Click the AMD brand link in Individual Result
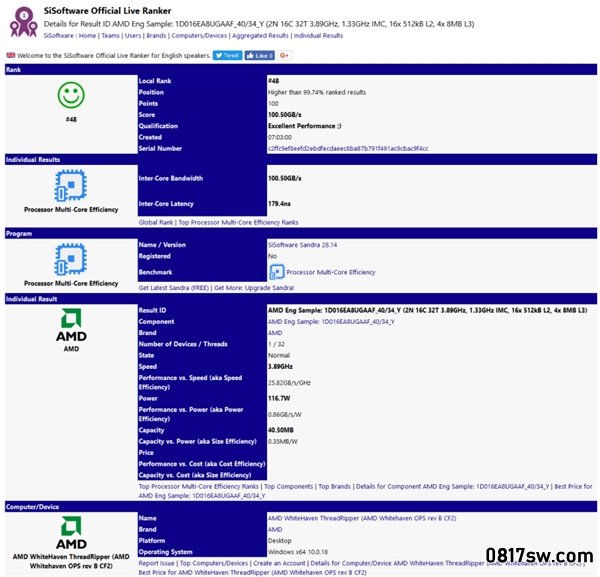This screenshot has width=600, height=577. click(x=275, y=333)
